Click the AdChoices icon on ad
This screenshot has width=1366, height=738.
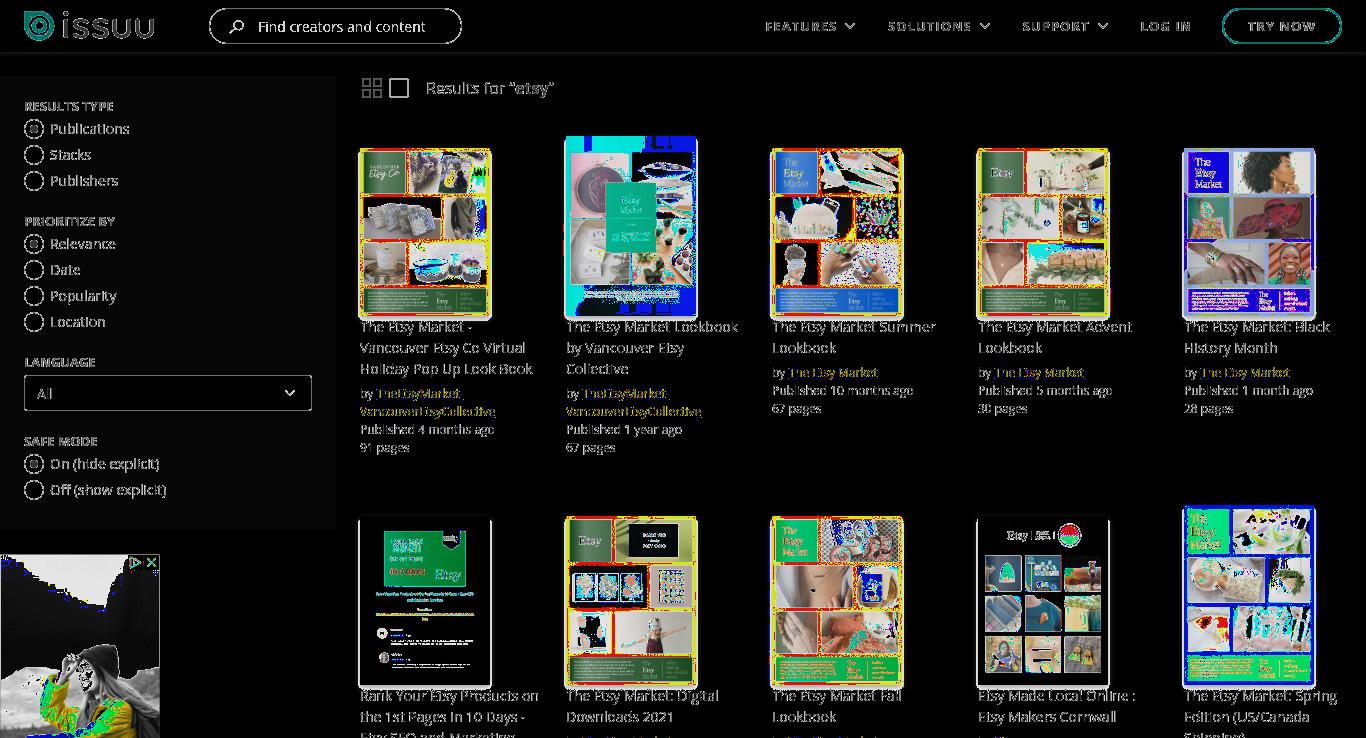(136, 563)
